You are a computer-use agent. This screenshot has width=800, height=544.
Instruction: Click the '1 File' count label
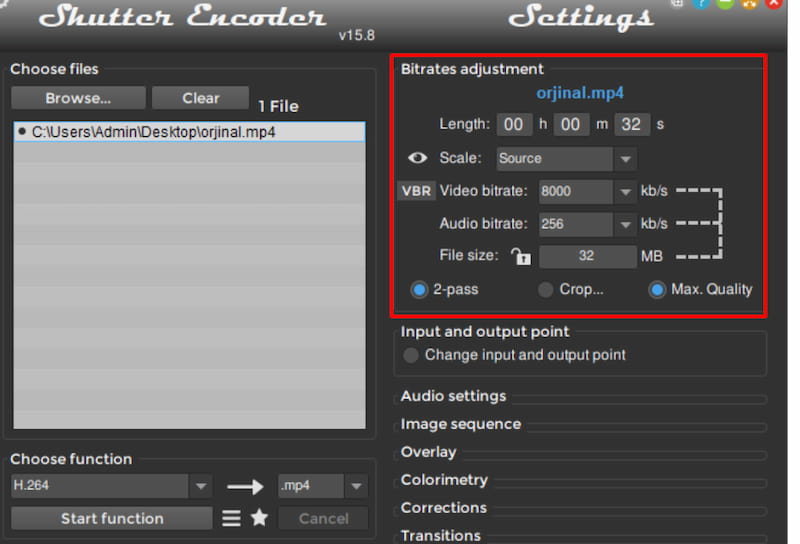click(278, 106)
